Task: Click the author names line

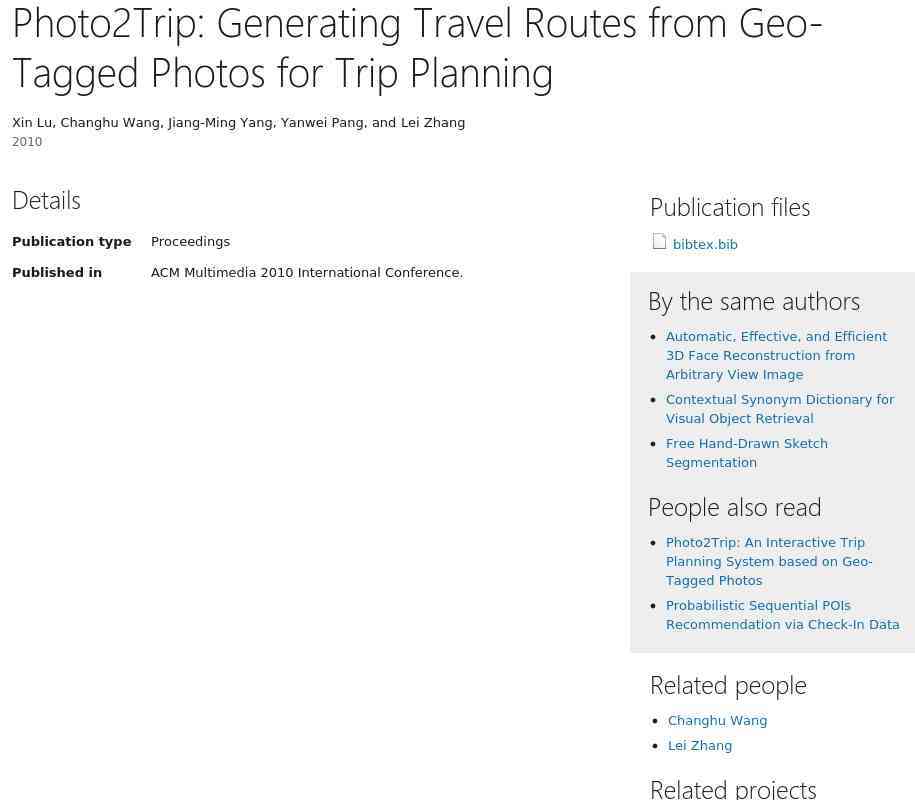Action: [238, 123]
